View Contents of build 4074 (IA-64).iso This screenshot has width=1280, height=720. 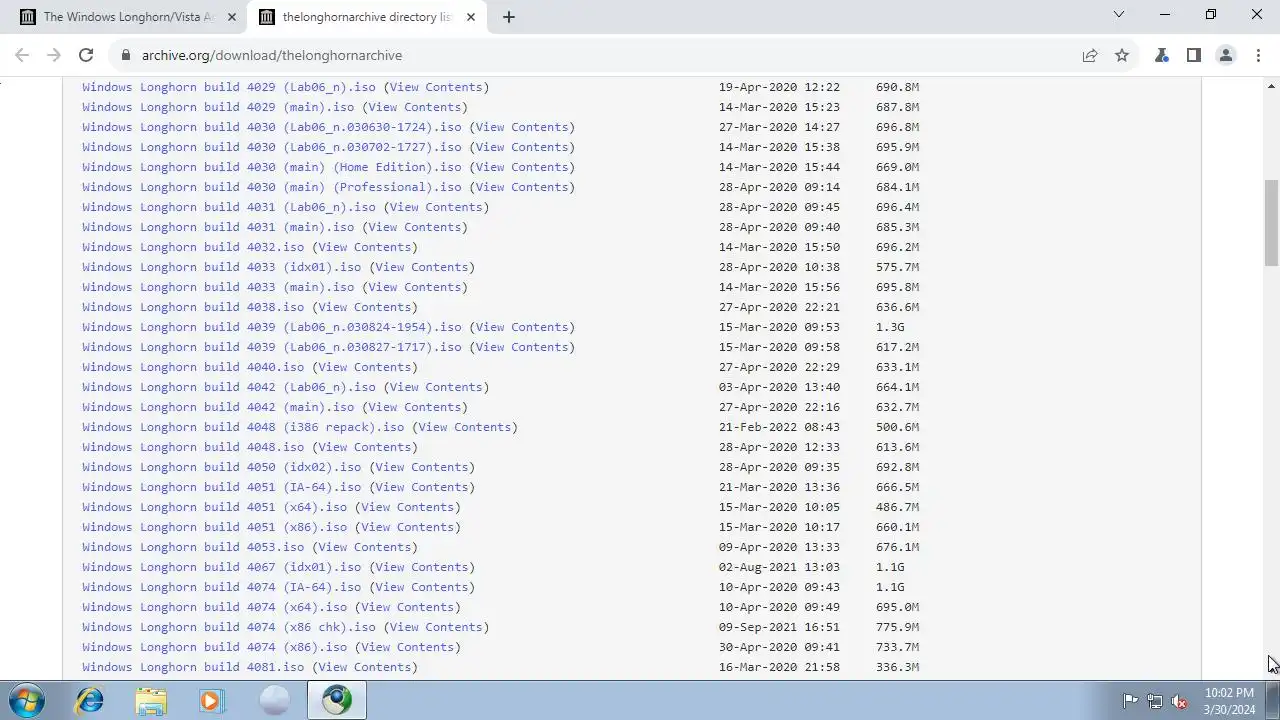tap(422, 587)
